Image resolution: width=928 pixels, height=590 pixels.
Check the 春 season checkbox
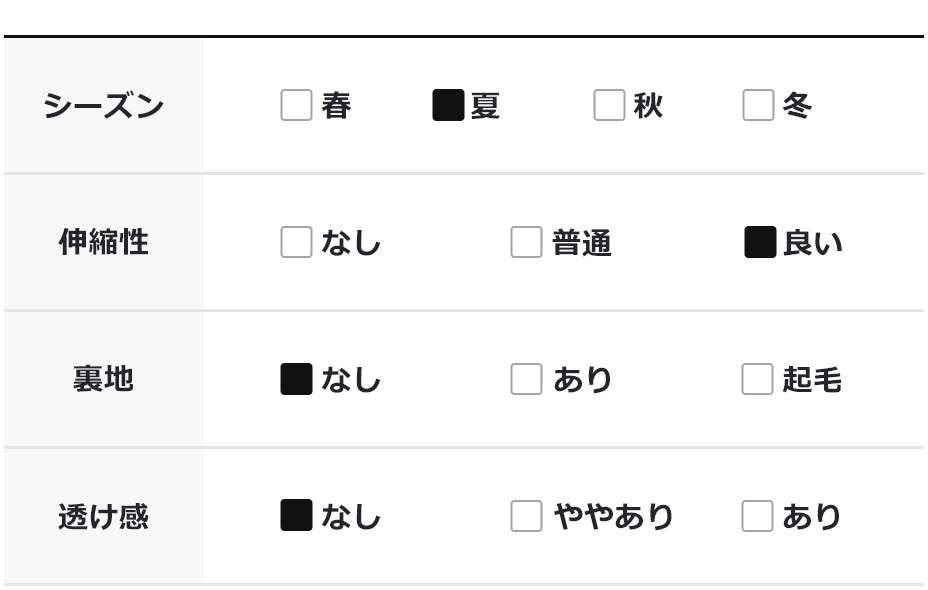pos(296,105)
